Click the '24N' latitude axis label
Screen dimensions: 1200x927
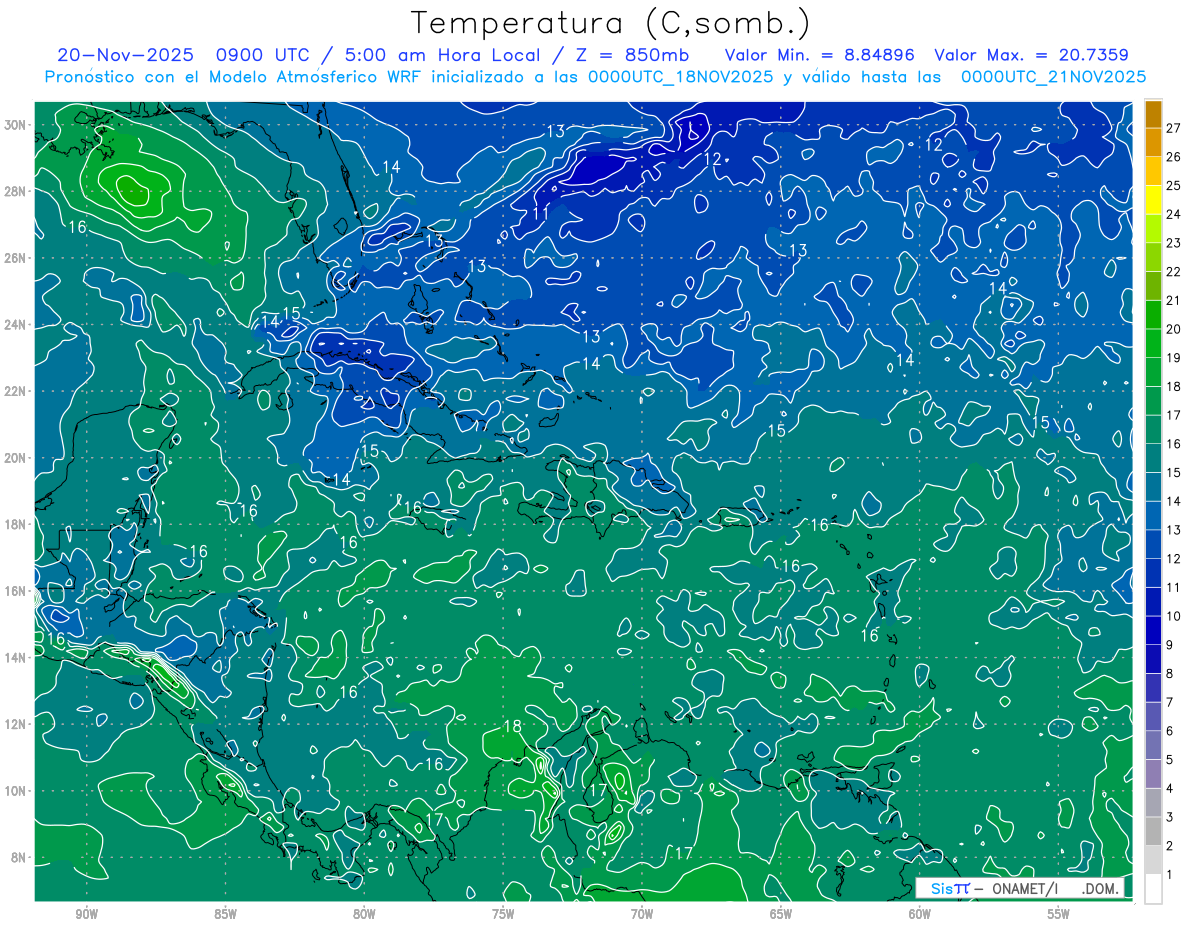(15, 325)
